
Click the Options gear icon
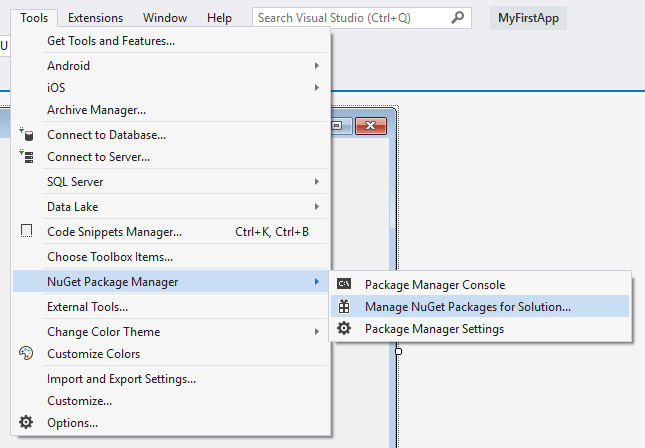pyautogui.click(x=26, y=422)
